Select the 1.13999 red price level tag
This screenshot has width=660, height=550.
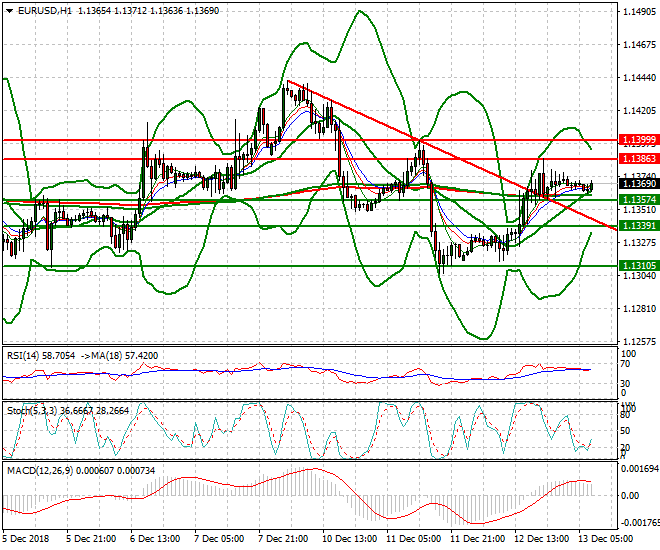click(638, 139)
